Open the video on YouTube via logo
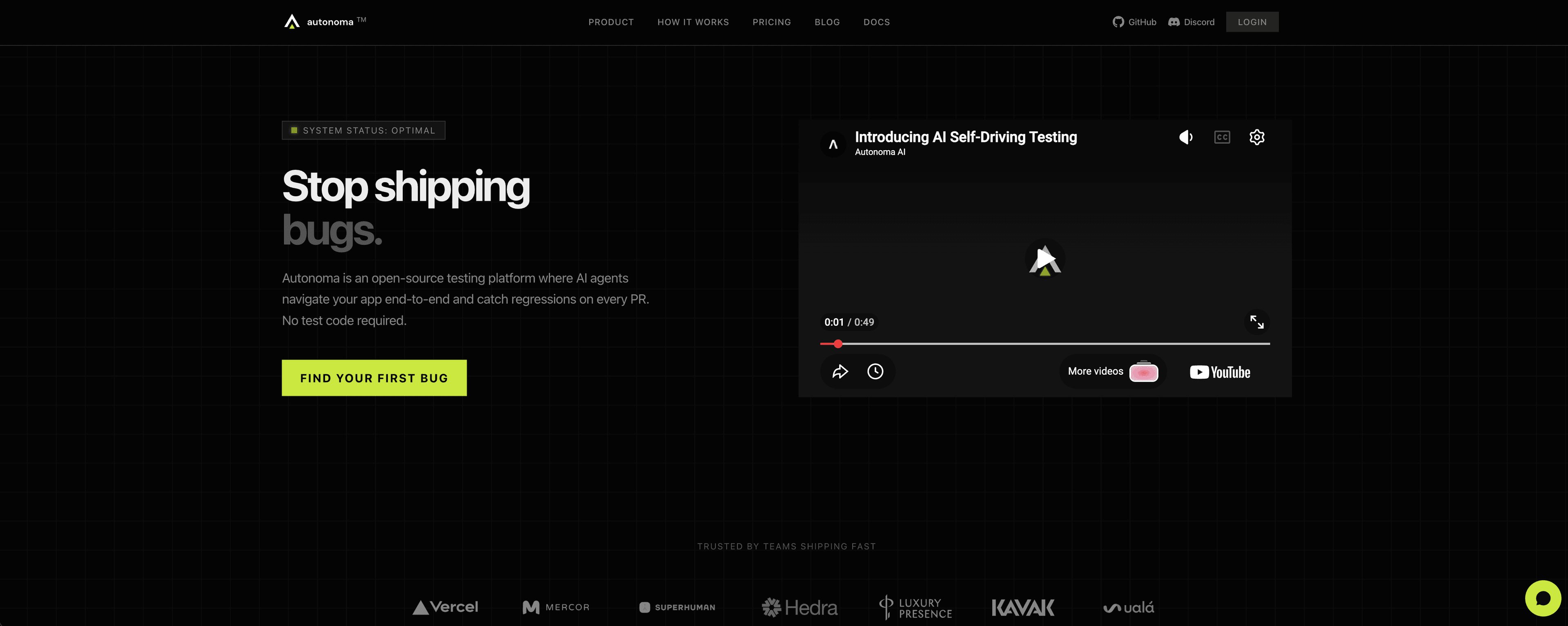This screenshot has width=1568, height=626. tap(1219, 372)
